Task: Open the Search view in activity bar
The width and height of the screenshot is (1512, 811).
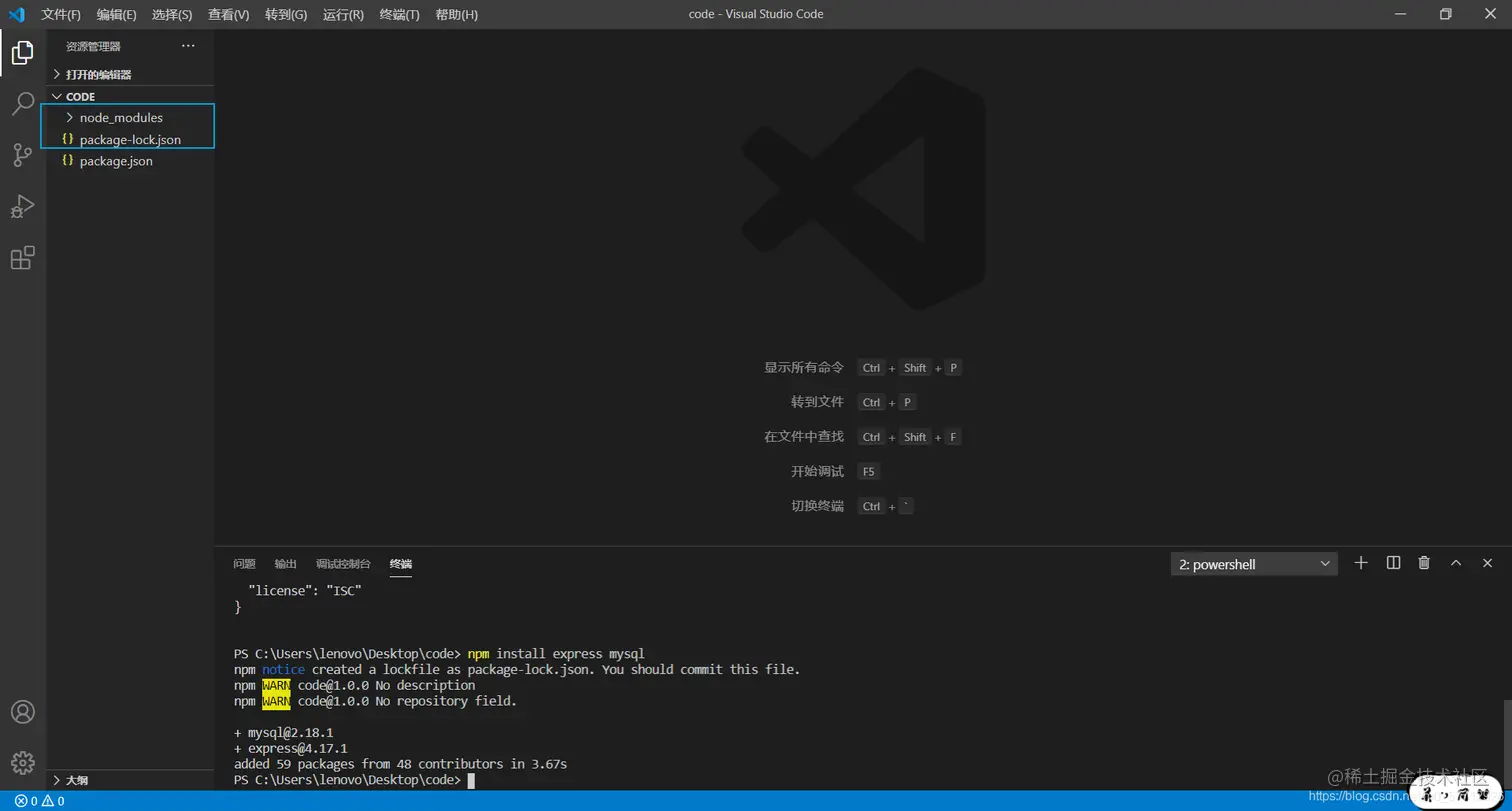Action: pos(22,103)
